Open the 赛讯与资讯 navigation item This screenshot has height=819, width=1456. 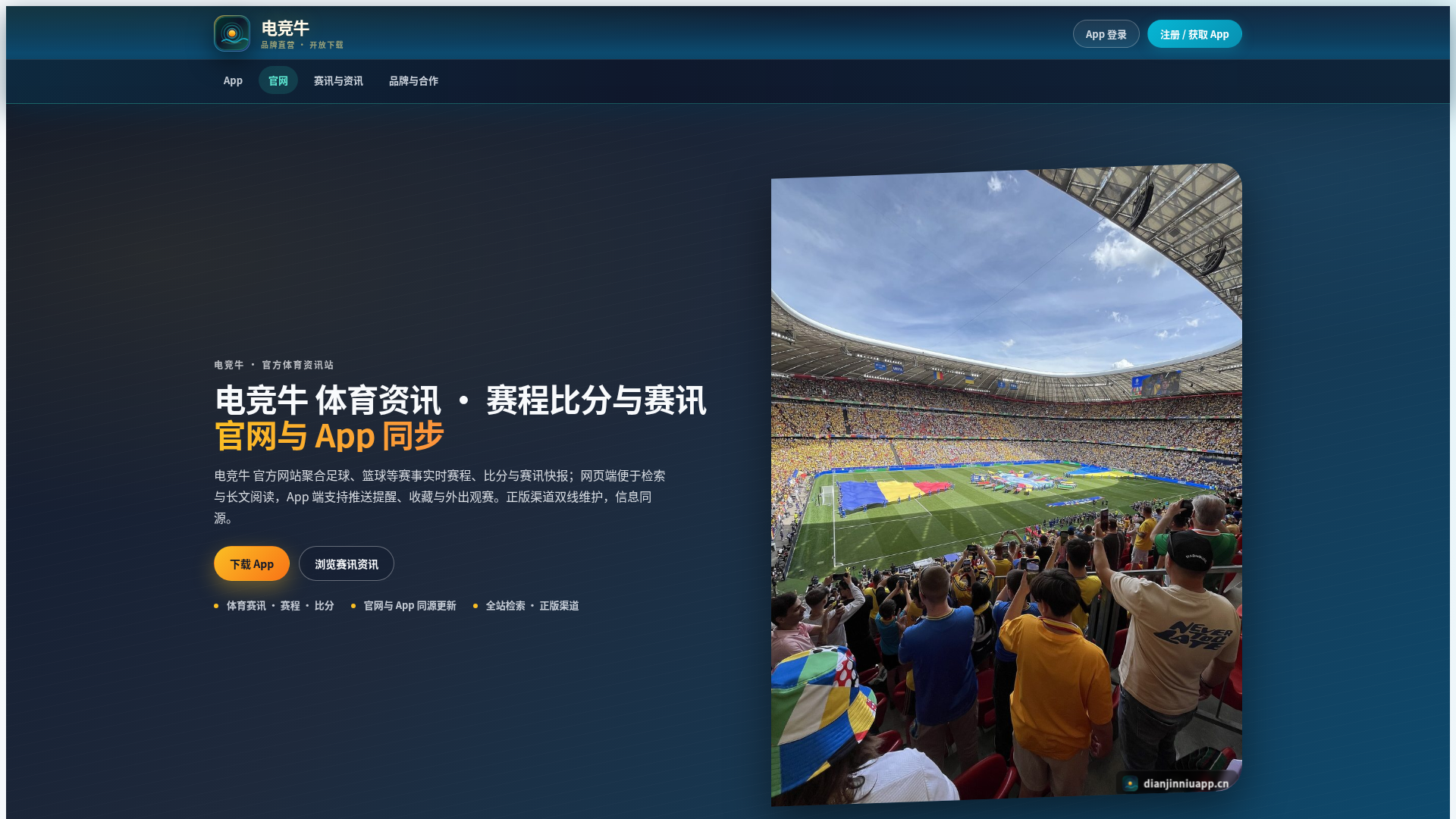[338, 80]
